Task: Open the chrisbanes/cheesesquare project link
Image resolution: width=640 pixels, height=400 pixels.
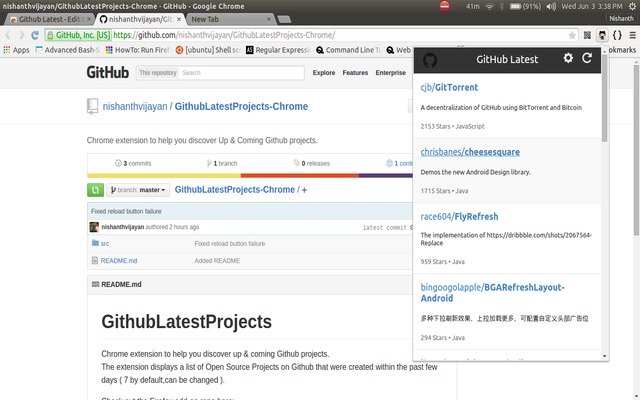Action: pyautogui.click(x=470, y=152)
